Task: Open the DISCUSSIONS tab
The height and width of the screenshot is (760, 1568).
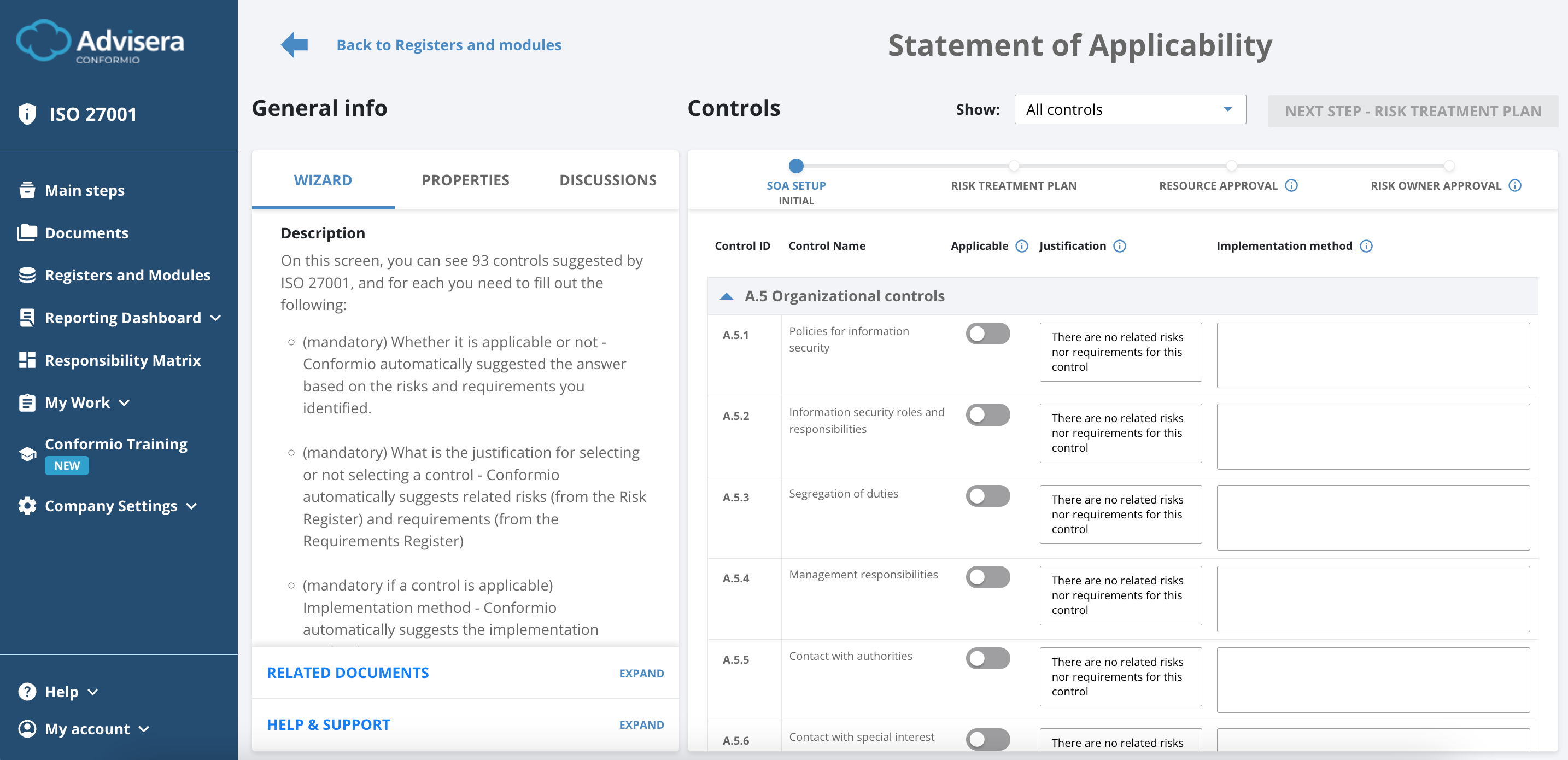Action: coord(607,180)
